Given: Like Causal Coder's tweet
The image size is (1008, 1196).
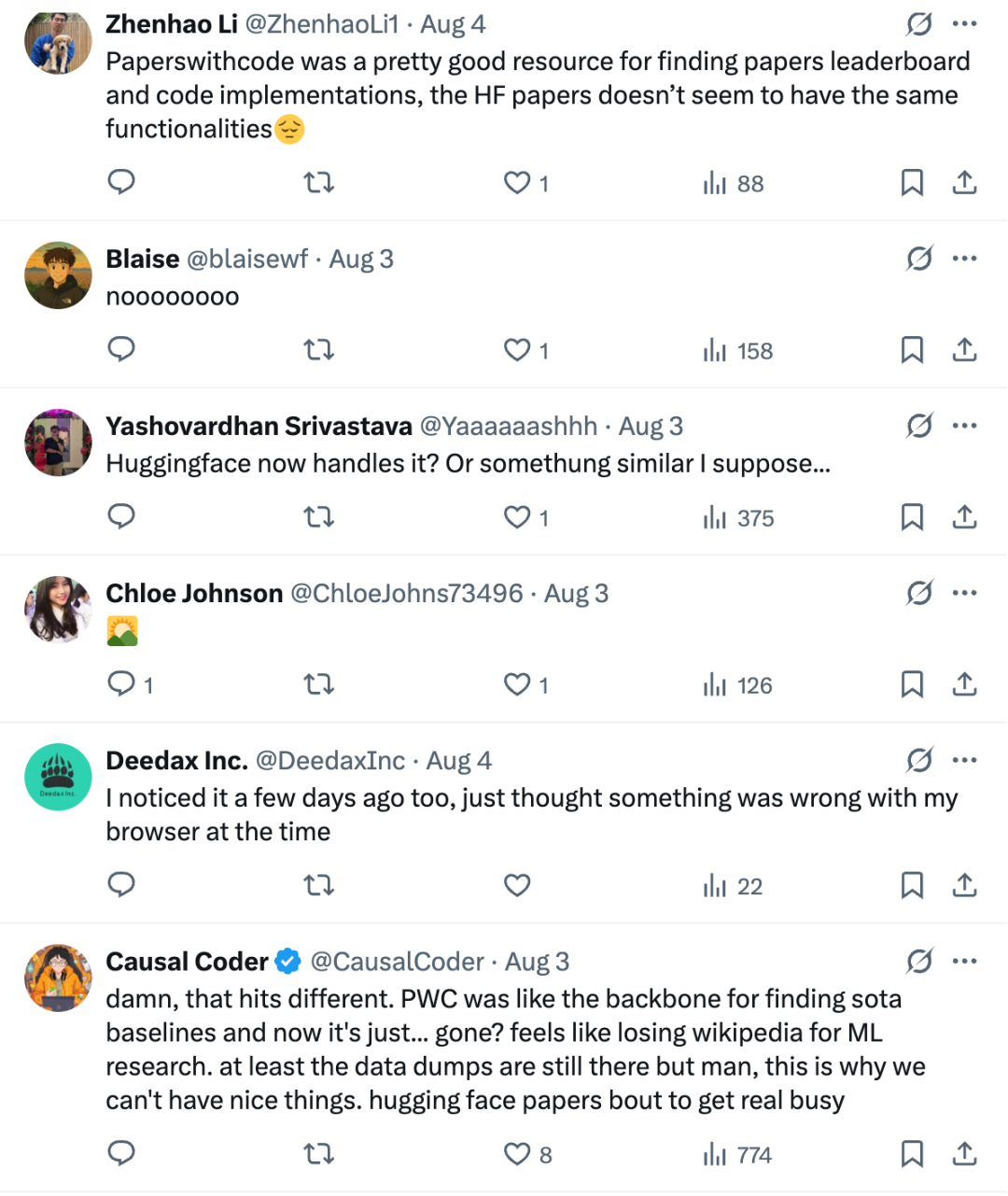Looking at the screenshot, I should tap(517, 1155).
